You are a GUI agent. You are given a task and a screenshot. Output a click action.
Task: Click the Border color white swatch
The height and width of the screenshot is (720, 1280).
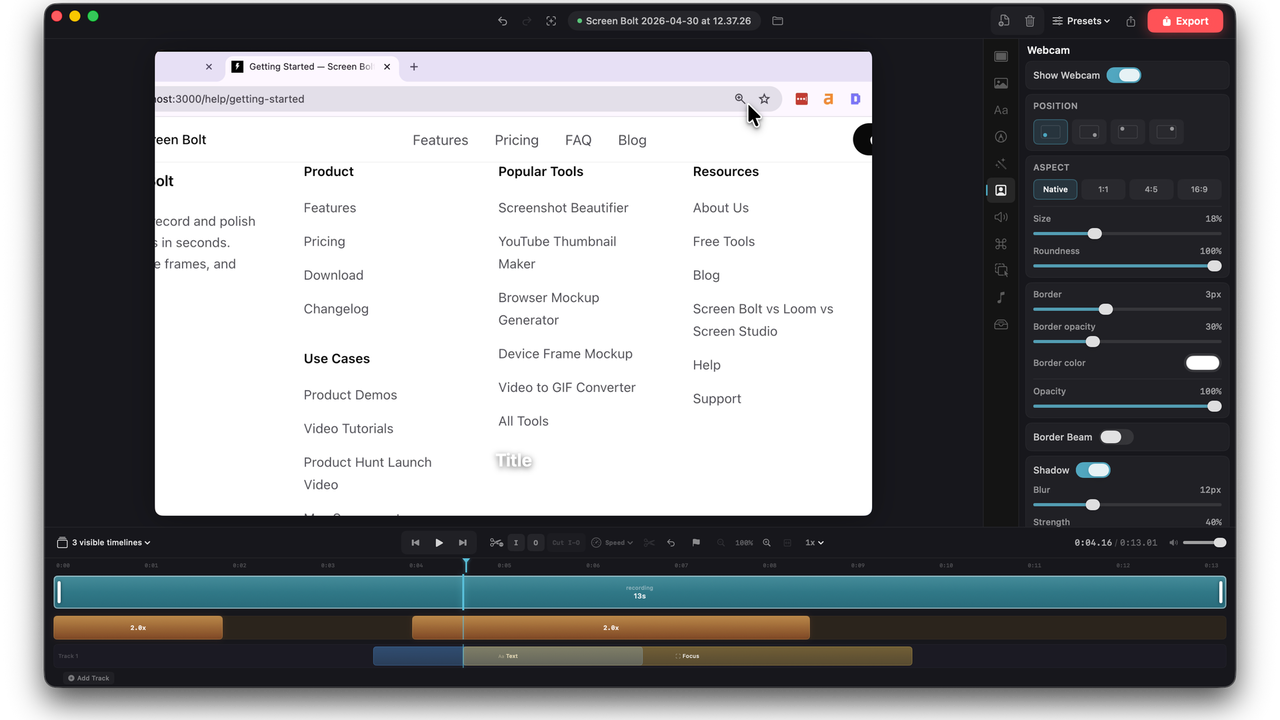[x=1203, y=363]
